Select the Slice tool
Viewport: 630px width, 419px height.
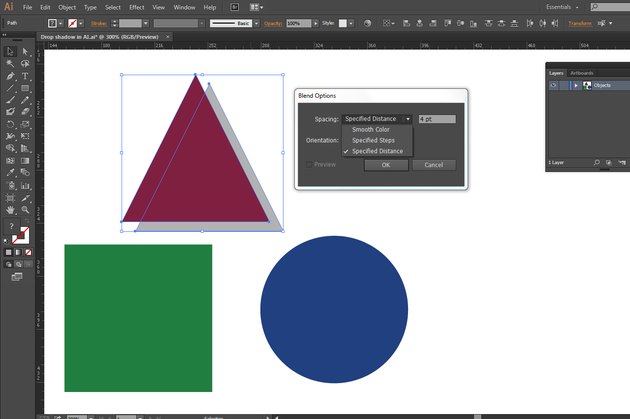click(x=25, y=198)
